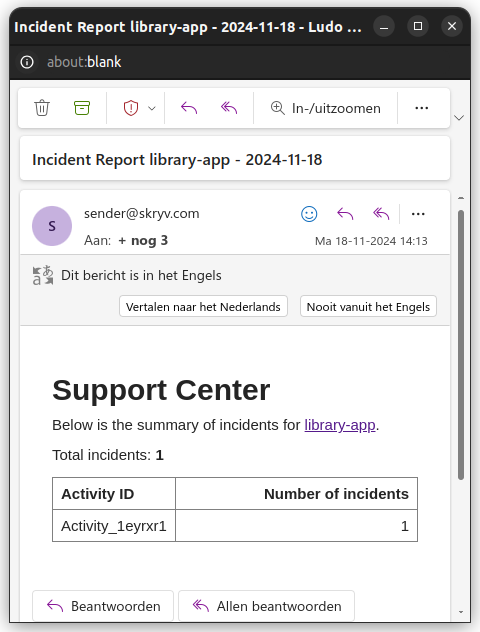The image size is (480, 632).
Task: Click reply all arrows in the message header
Action: [381, 214]
